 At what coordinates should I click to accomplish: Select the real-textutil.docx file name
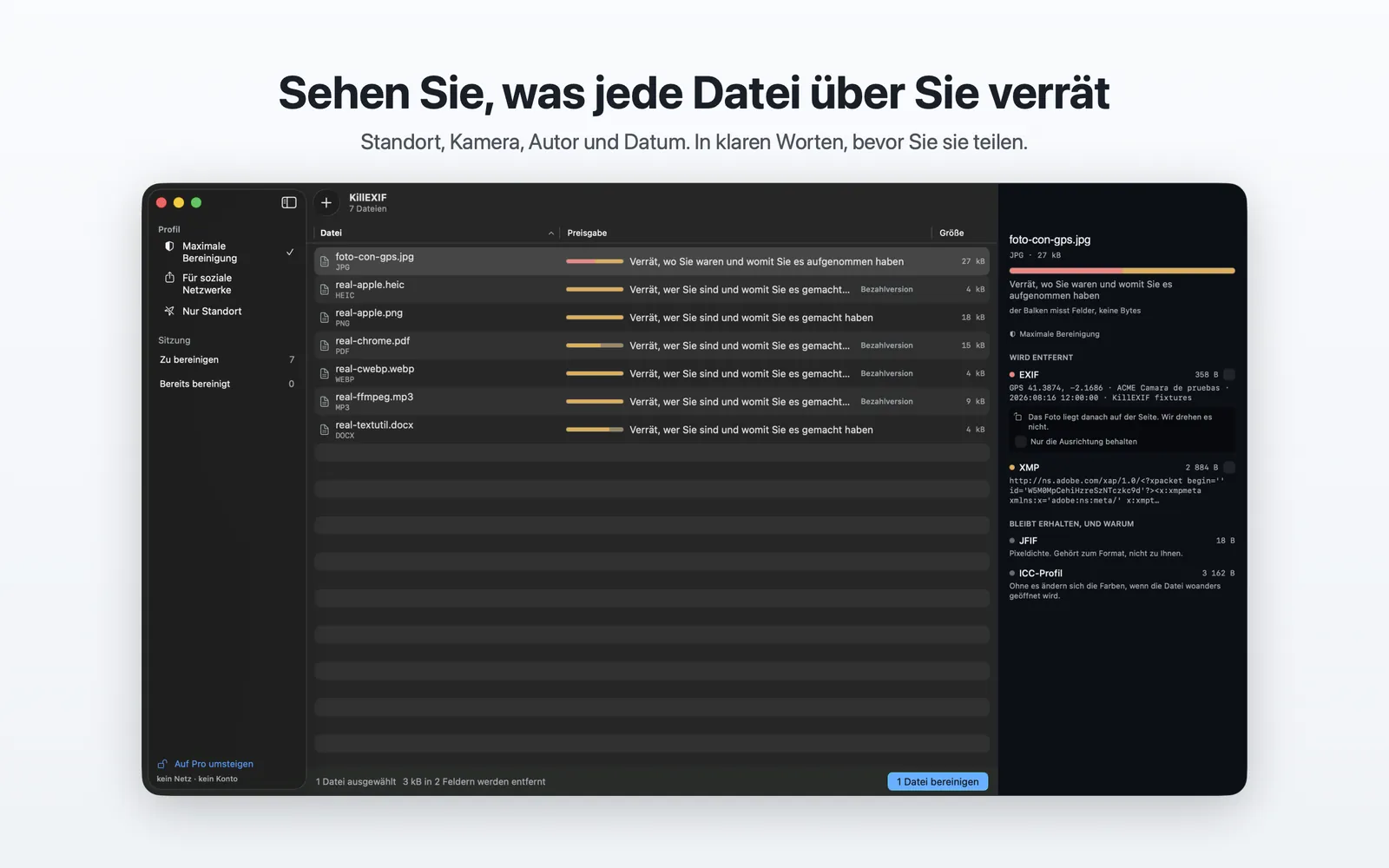(x=374, y=424)
